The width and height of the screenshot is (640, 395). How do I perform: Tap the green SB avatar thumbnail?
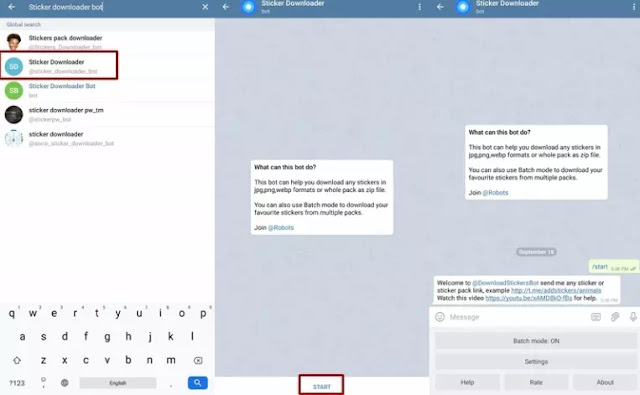tap(14, 90)
